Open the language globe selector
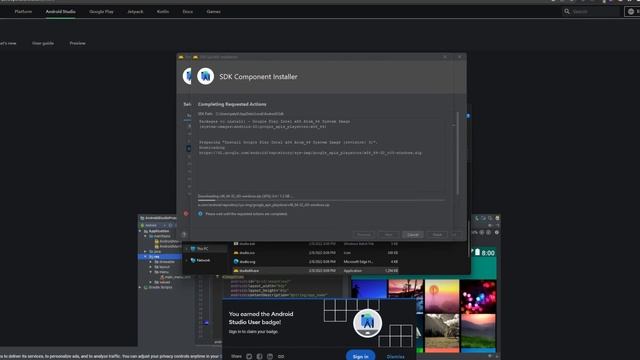This screenshot has height=360, width=640. click(631, 11)
